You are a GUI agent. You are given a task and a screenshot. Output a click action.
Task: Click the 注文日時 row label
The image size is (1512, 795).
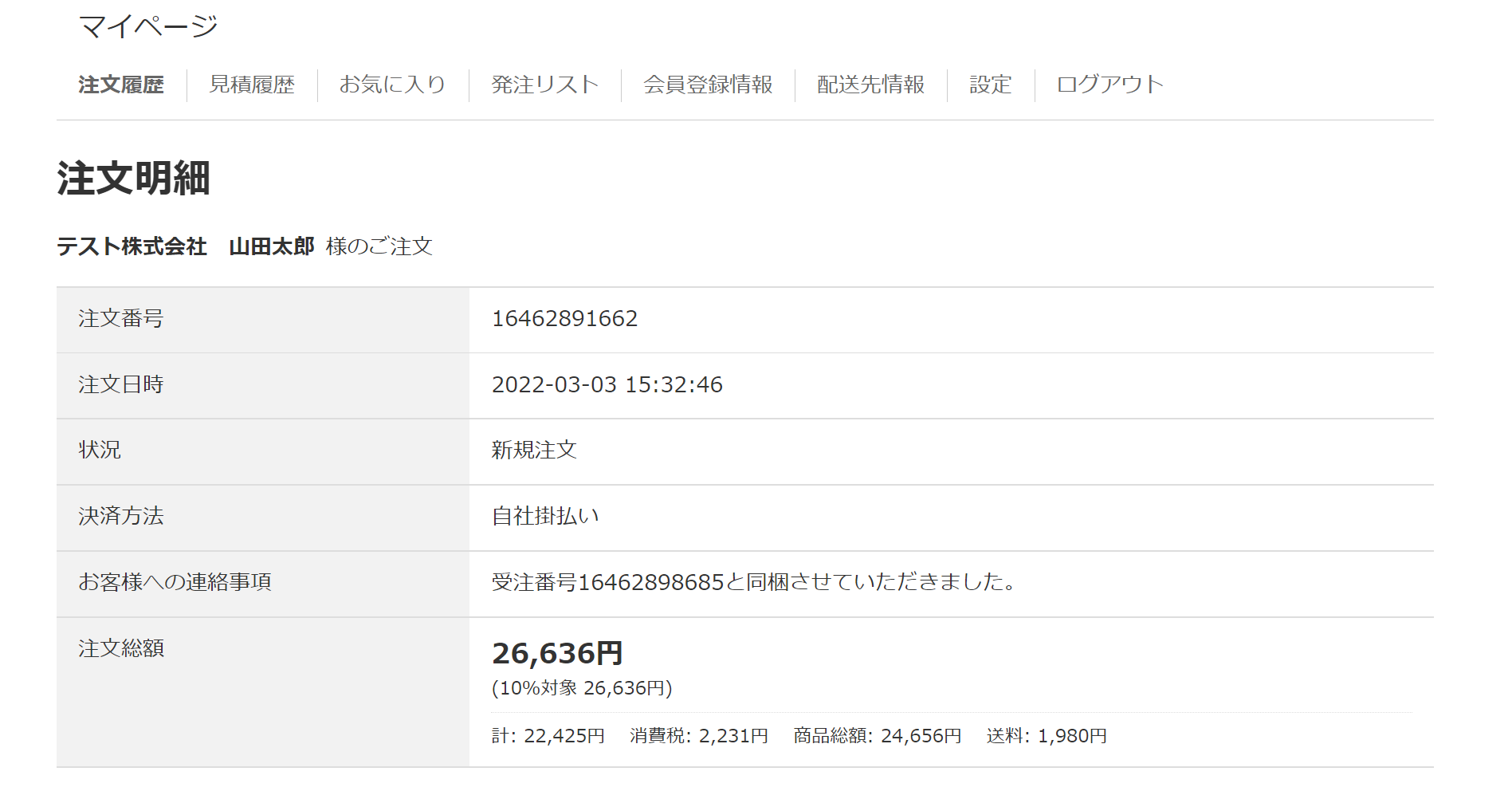click(x=121, y=385)
